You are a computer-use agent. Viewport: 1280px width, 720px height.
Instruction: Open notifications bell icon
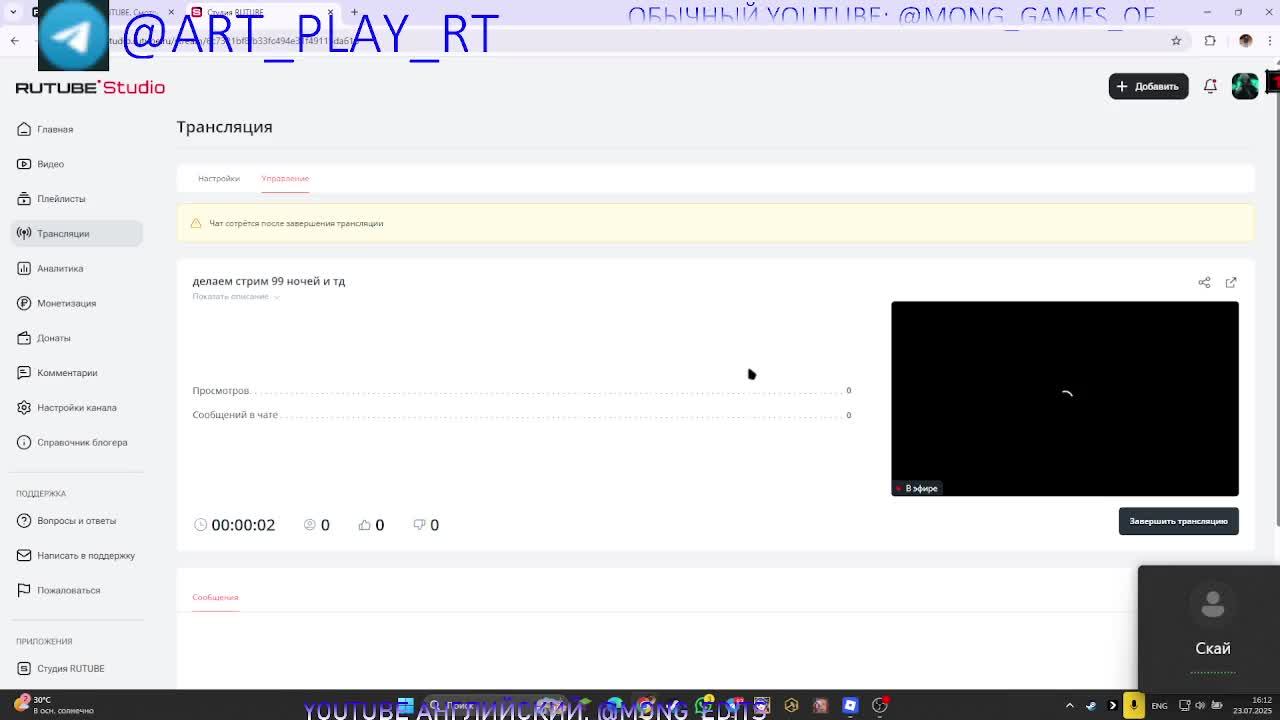coord(1210,86)
